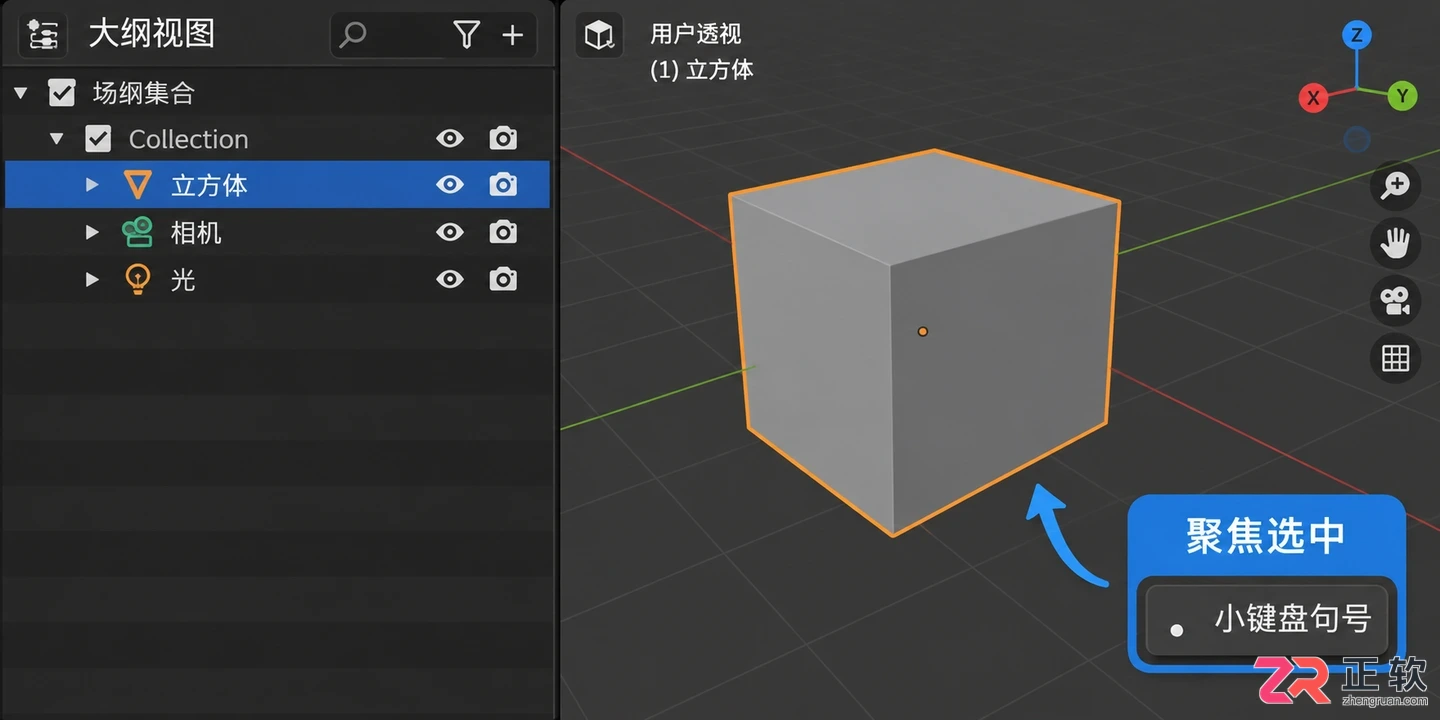Snap view to the green Y axis

(1403, 96)
